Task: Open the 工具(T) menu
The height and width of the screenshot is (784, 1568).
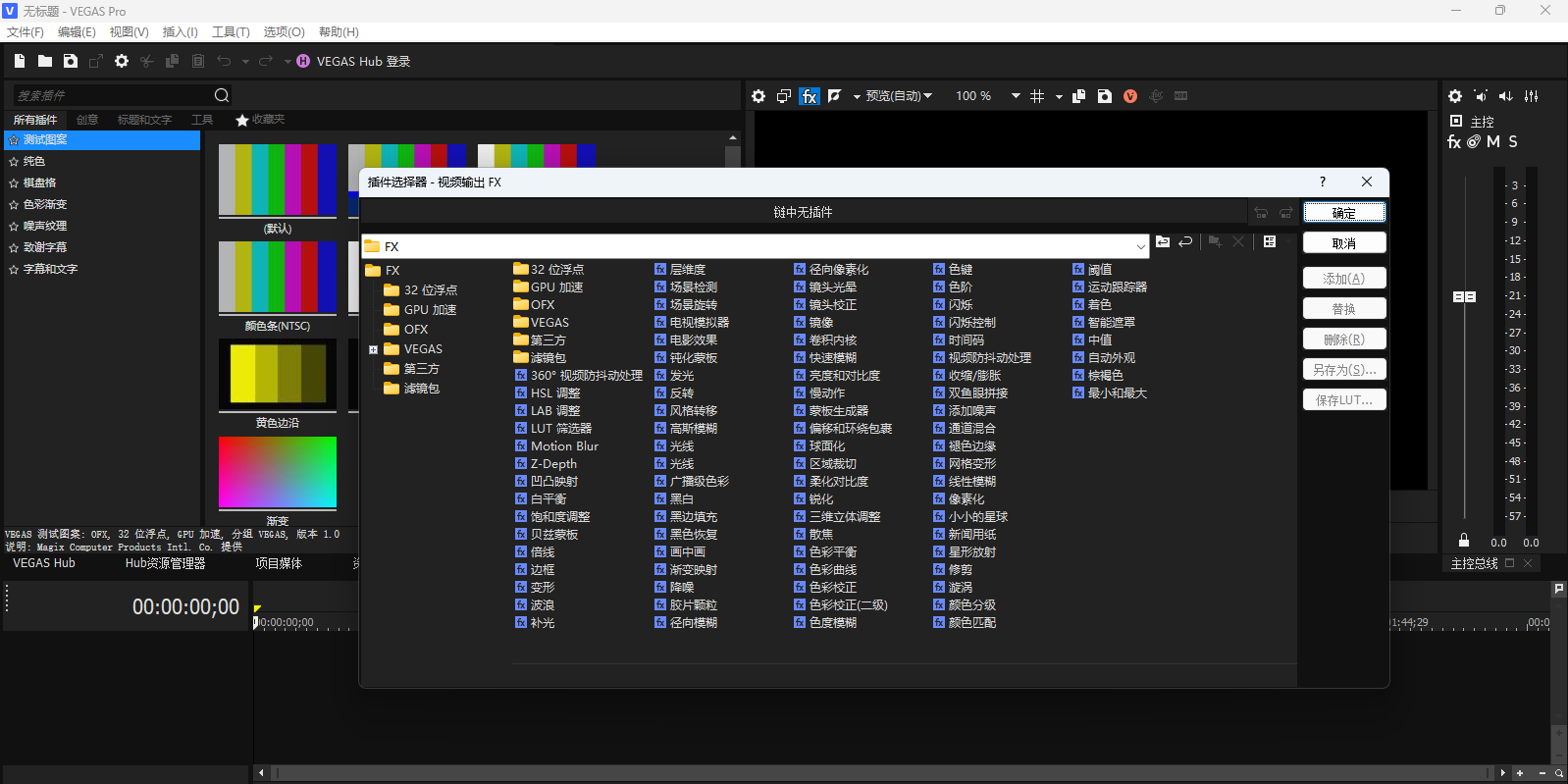Action: [231, 32]
